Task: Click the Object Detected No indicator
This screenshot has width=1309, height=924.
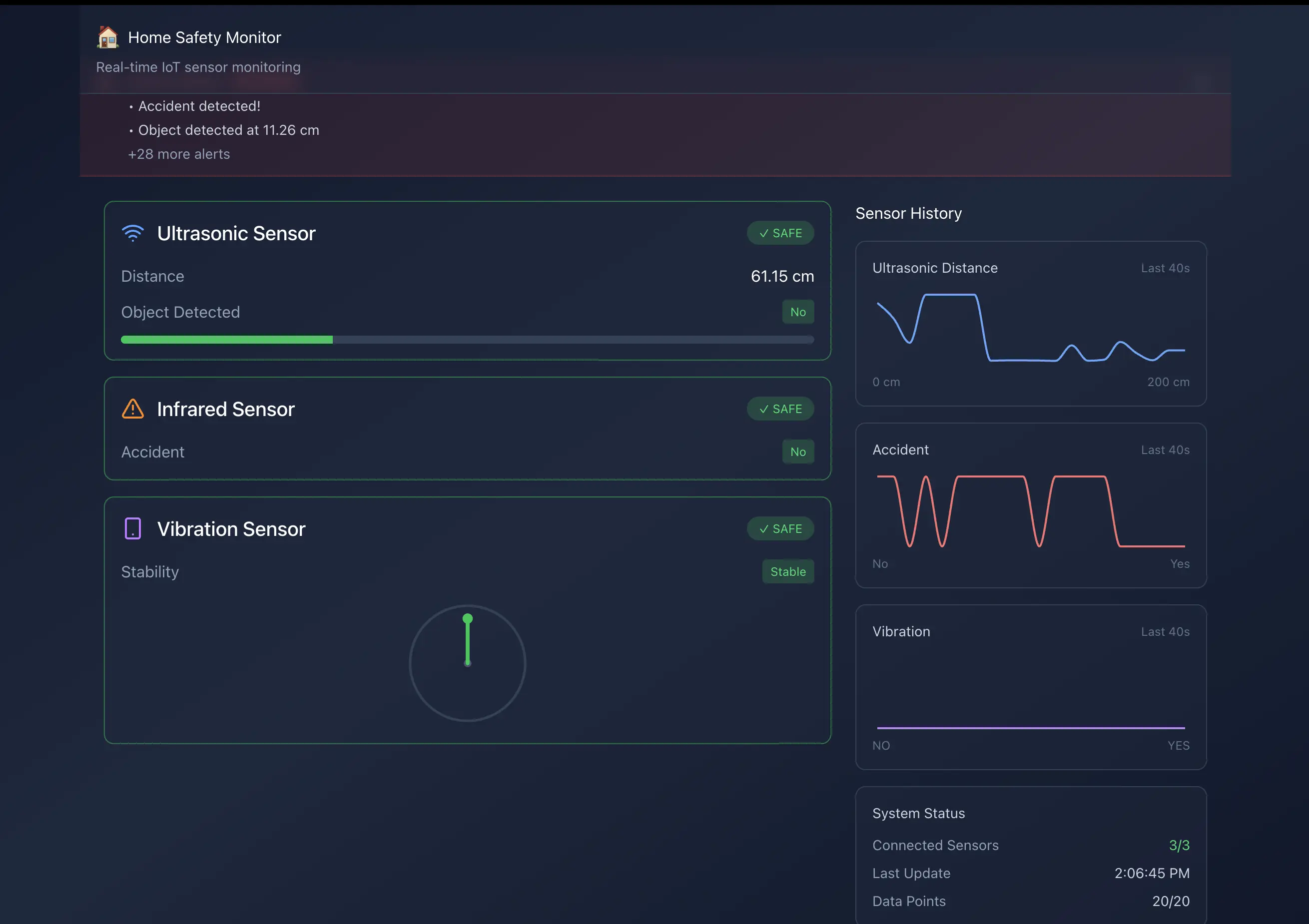Action: (797, 312)
